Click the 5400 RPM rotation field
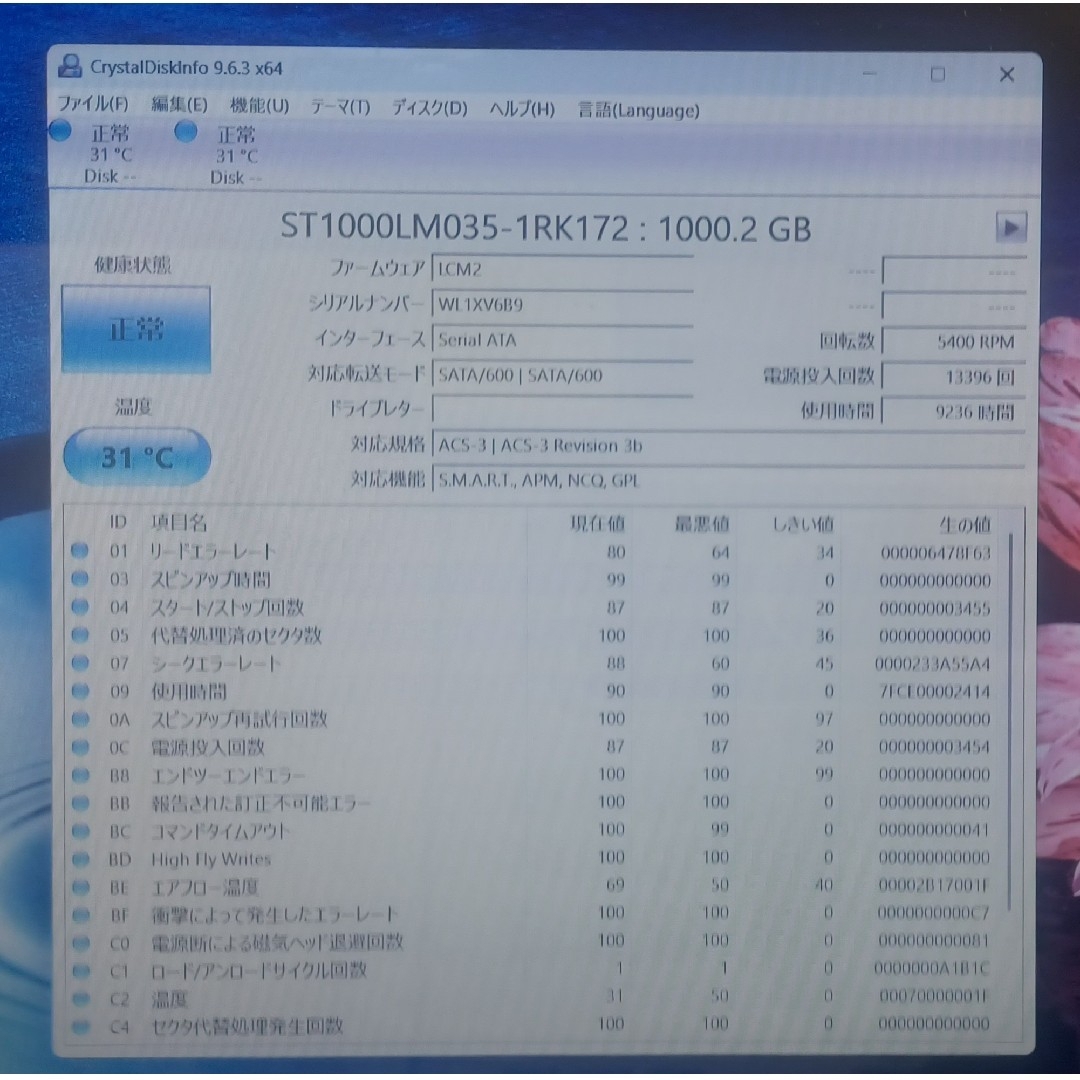The image size is (1080, 1080). [954, 342]
